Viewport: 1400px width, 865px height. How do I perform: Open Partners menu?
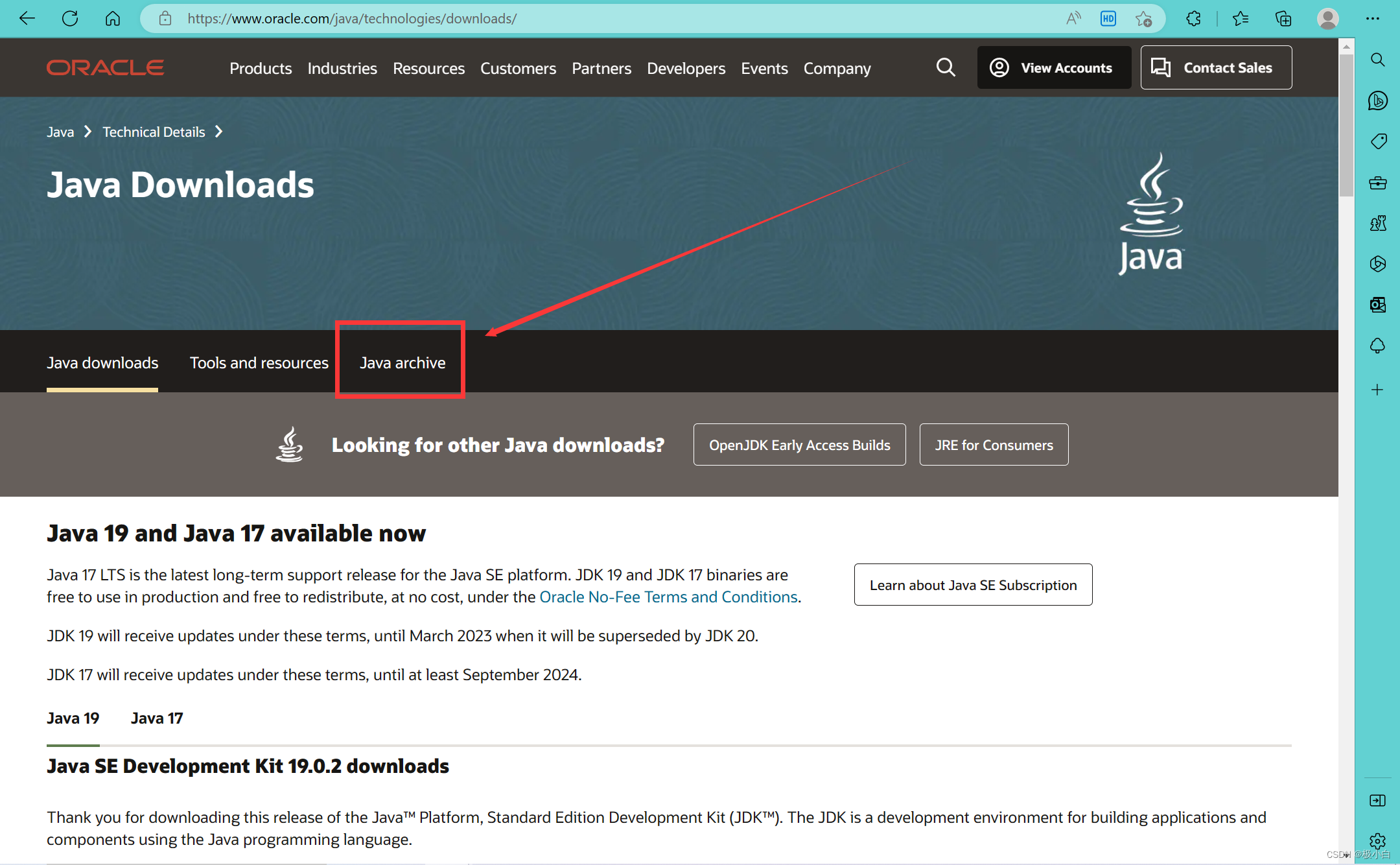[601, 68]
